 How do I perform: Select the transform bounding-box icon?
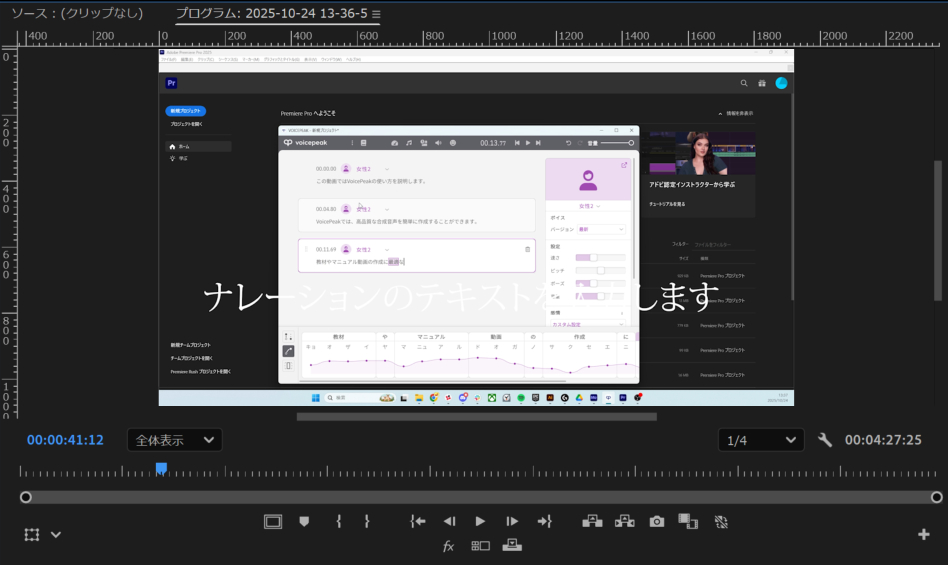click(32, 535)
